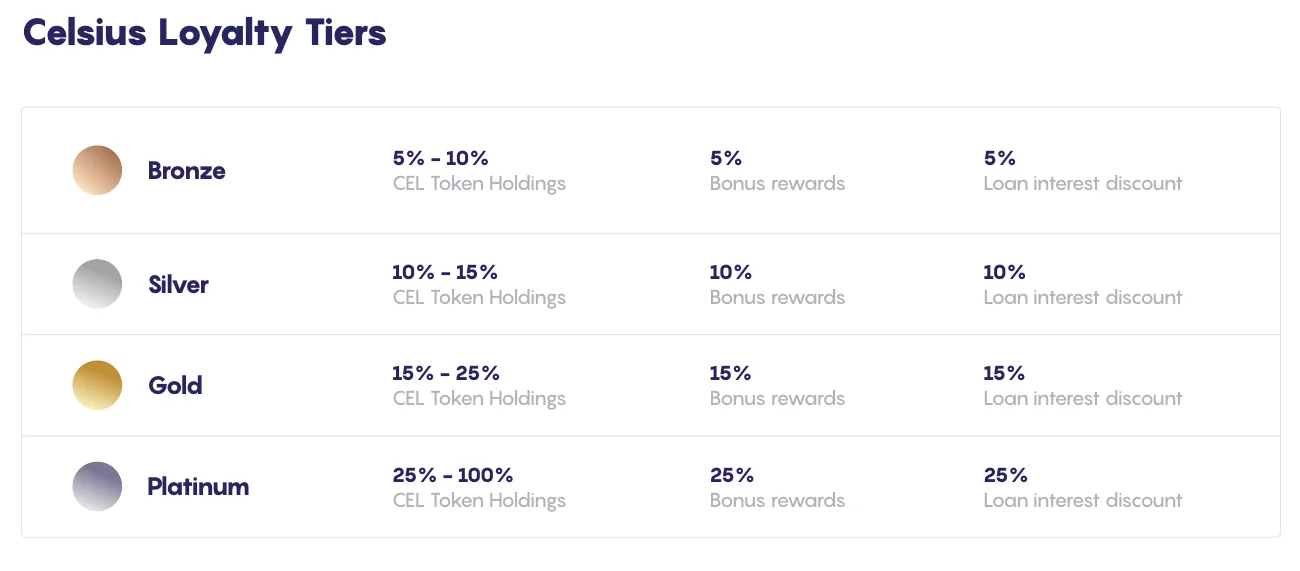Click the Gold tier medal icon
1300x571 pixels.
pos(97,385)
